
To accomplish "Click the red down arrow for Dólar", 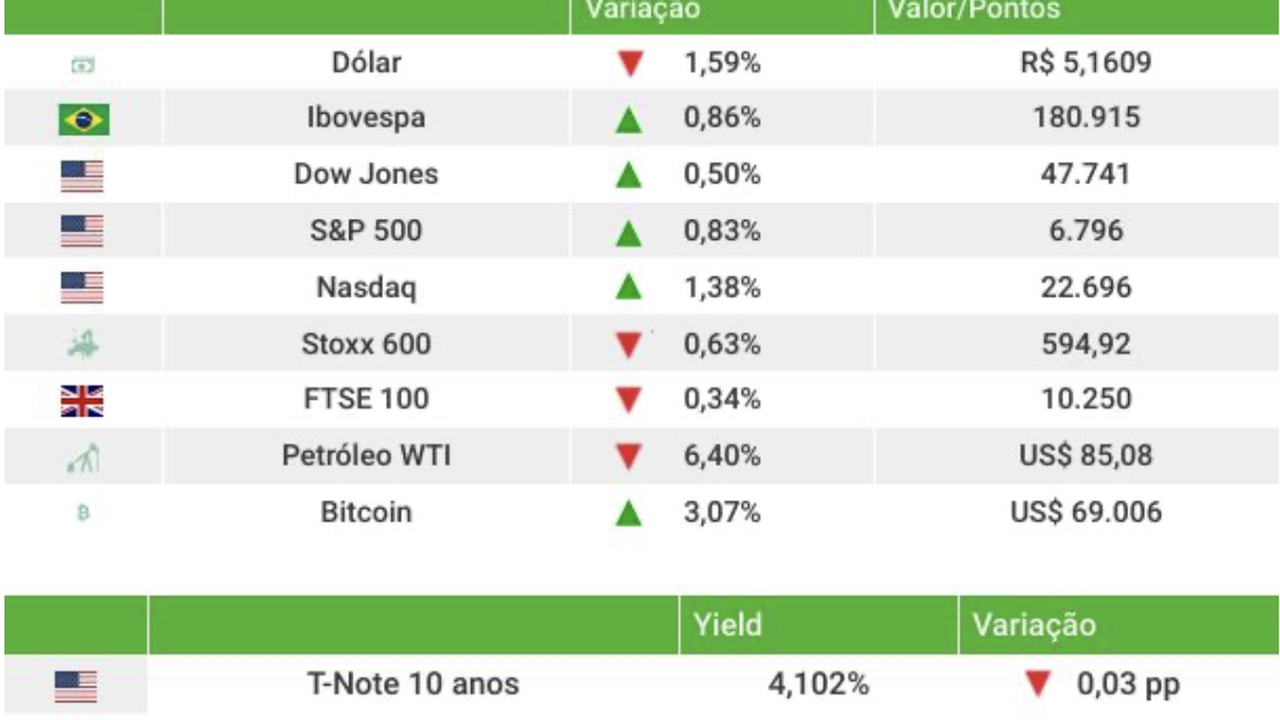I will pyautogui.click(x=629, y=65).
